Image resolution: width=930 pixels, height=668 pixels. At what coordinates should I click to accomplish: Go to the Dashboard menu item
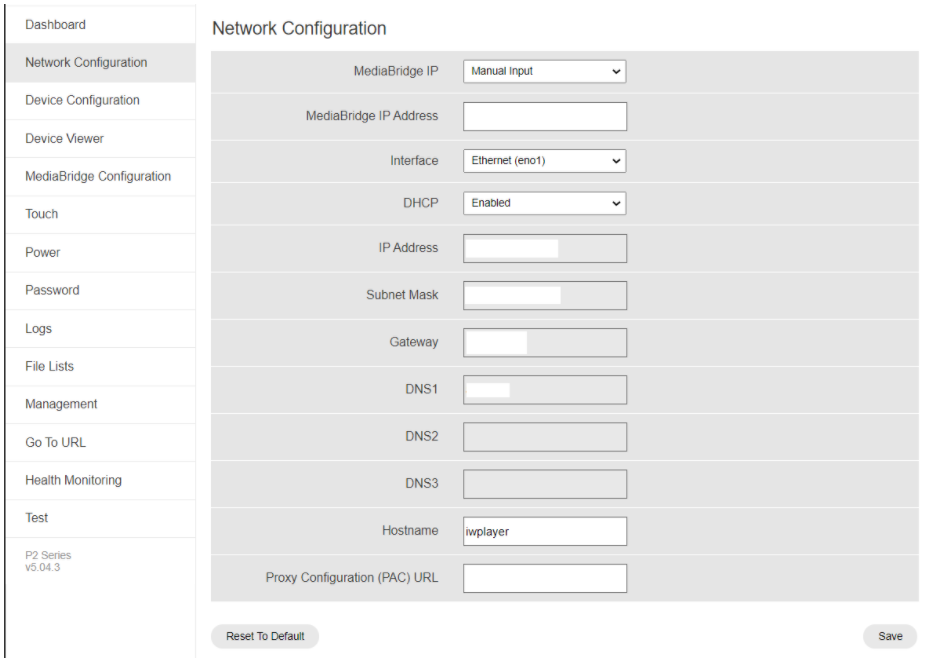click(101, 25)
